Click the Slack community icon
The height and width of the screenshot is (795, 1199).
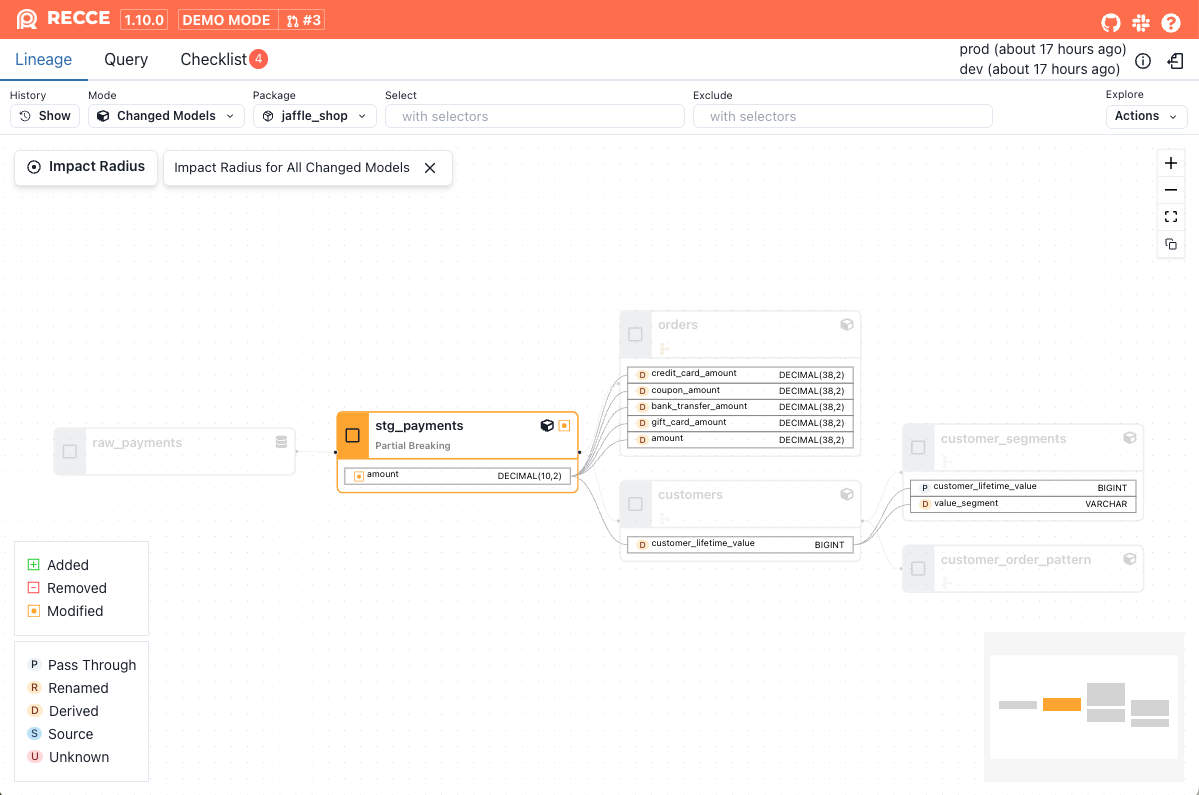point(1141,22)
